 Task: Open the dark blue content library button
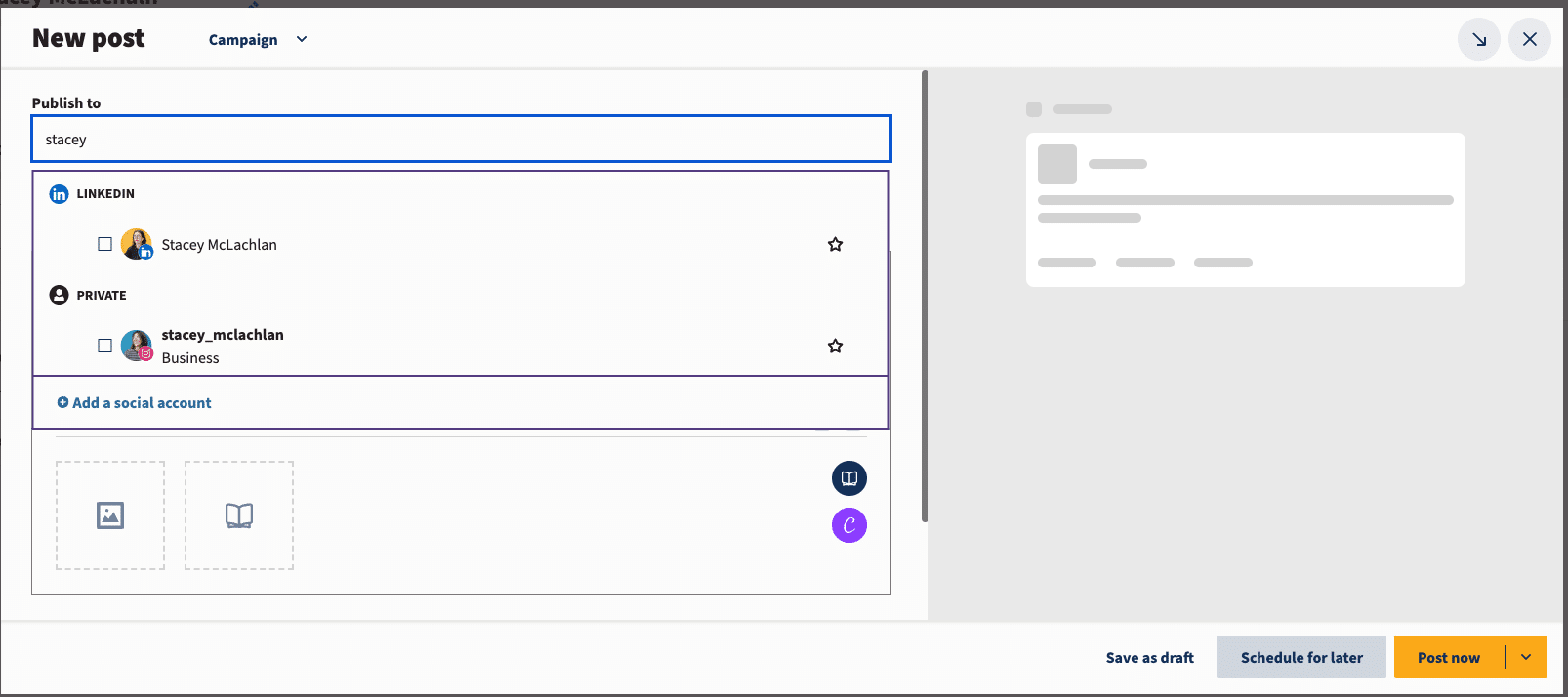pos(849,478)
